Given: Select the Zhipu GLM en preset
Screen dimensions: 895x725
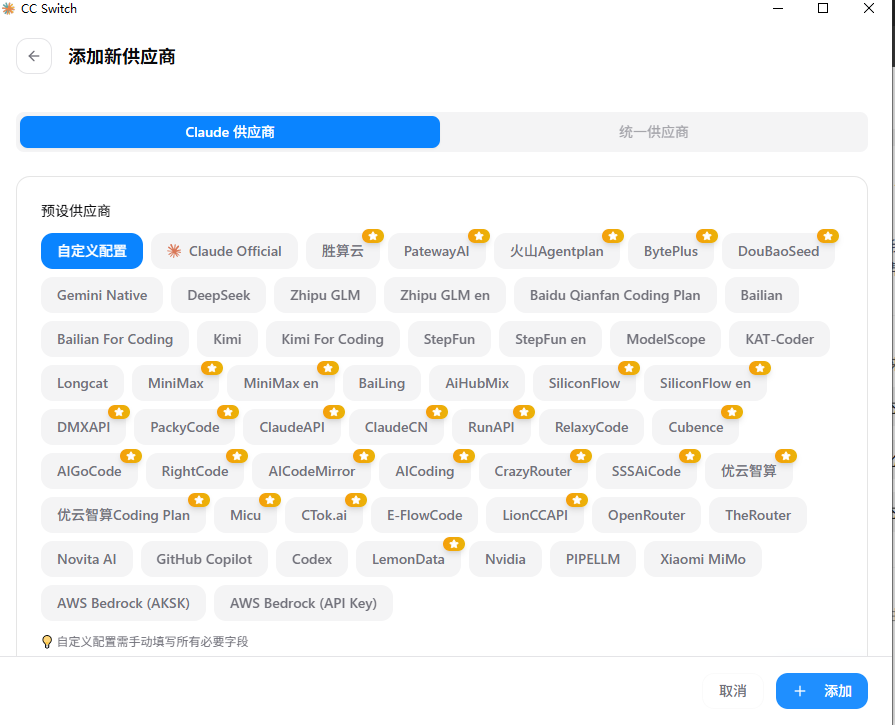Looking at the screenshot, I should click(445, 295).
